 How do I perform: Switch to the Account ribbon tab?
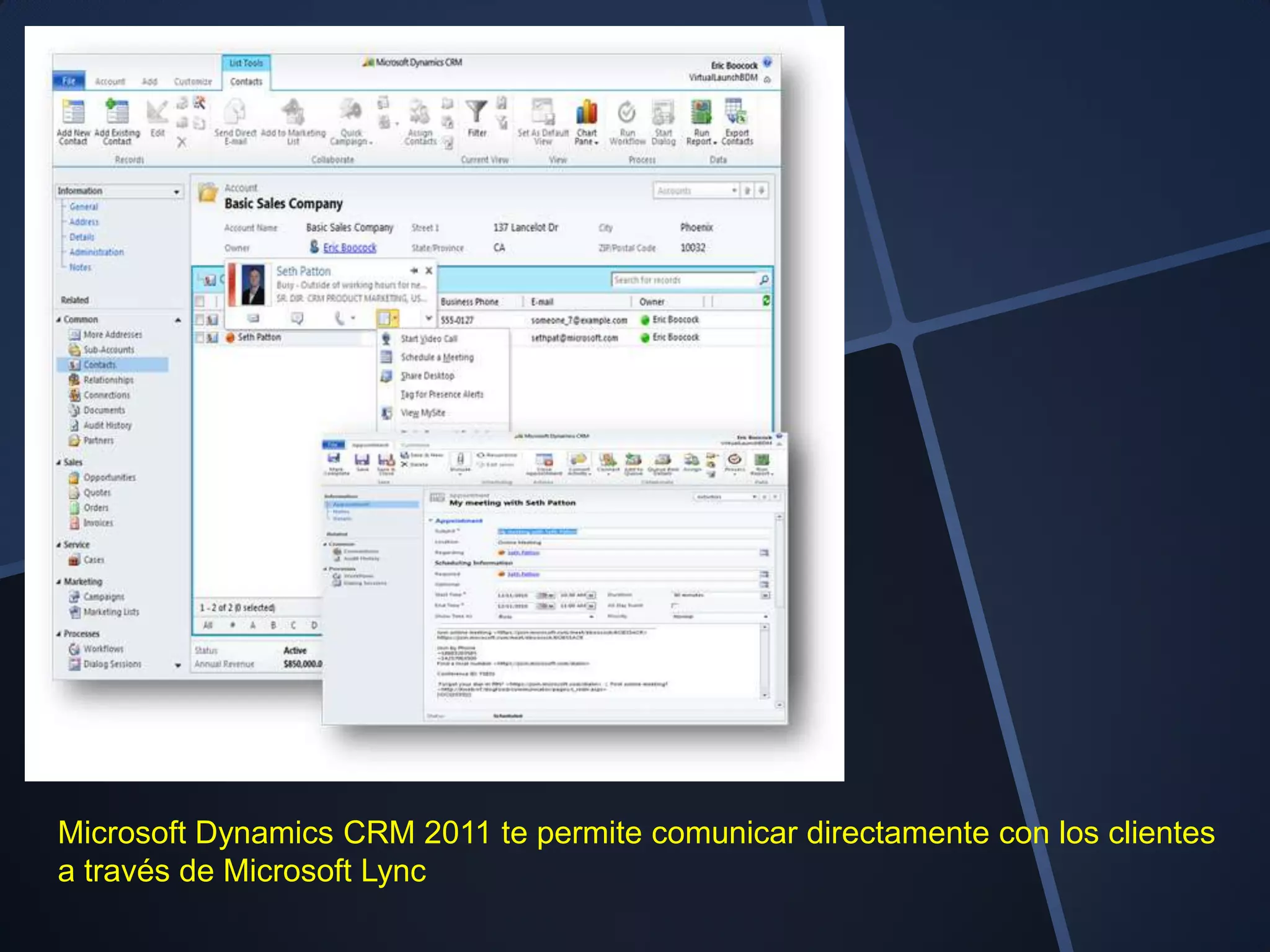pos(110,82)
